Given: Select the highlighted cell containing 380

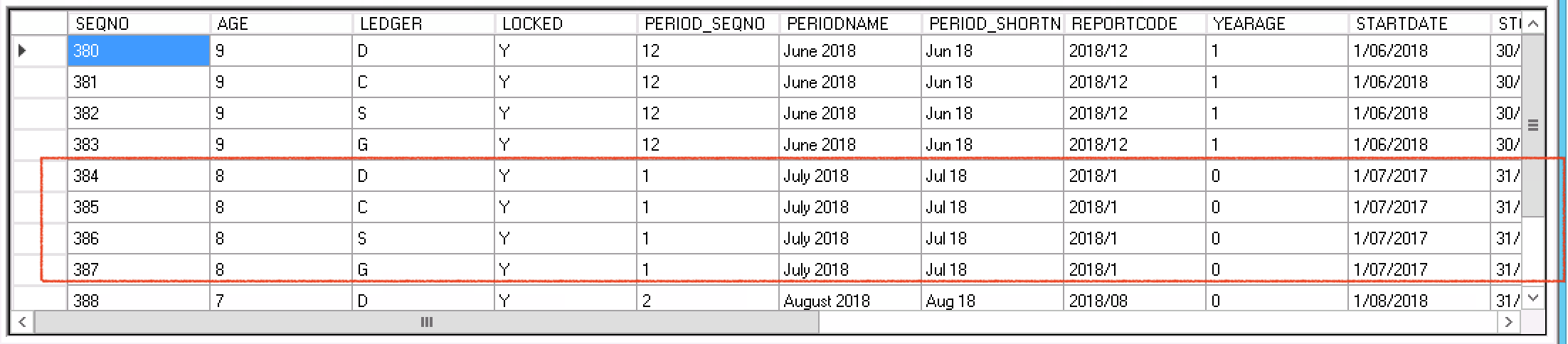Looking at the screenshot, I should (x=139, y=50).
